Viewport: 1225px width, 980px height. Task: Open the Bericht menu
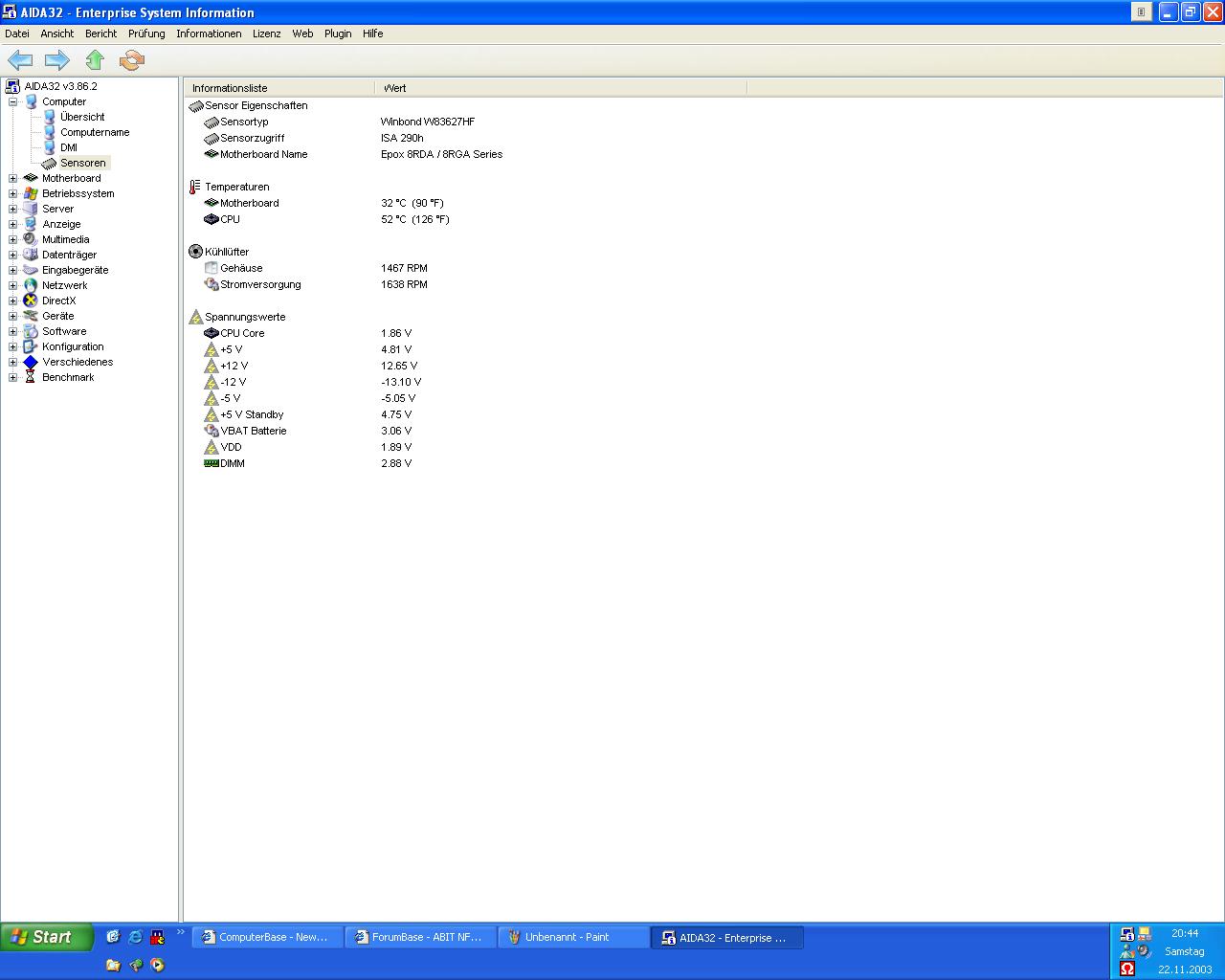tap(101, 33)
